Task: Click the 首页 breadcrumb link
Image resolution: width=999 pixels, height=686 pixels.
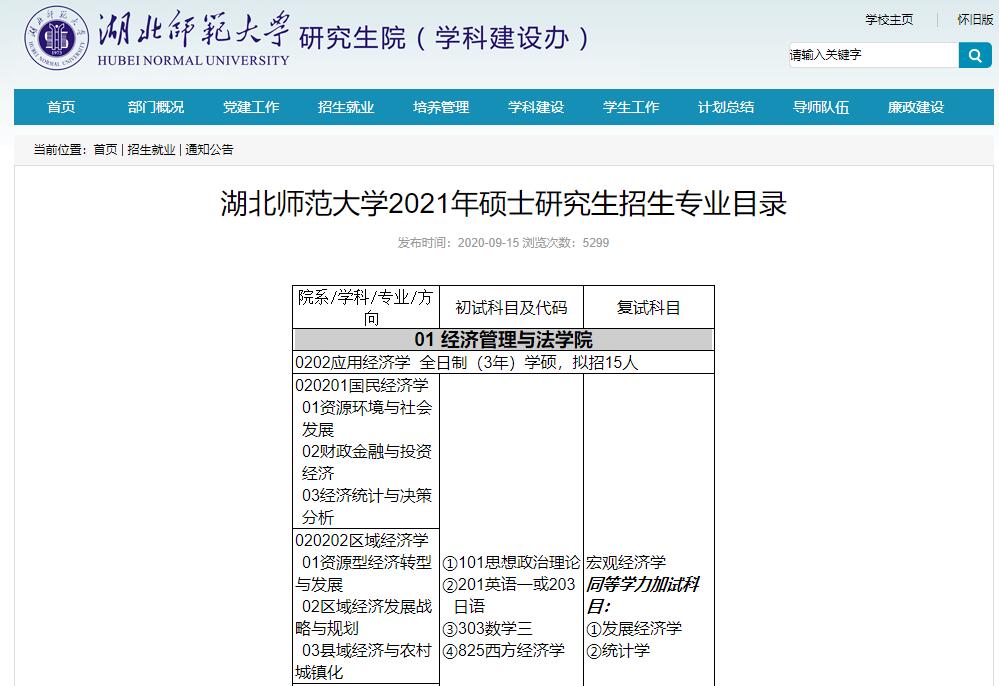Action: [105, 150]
